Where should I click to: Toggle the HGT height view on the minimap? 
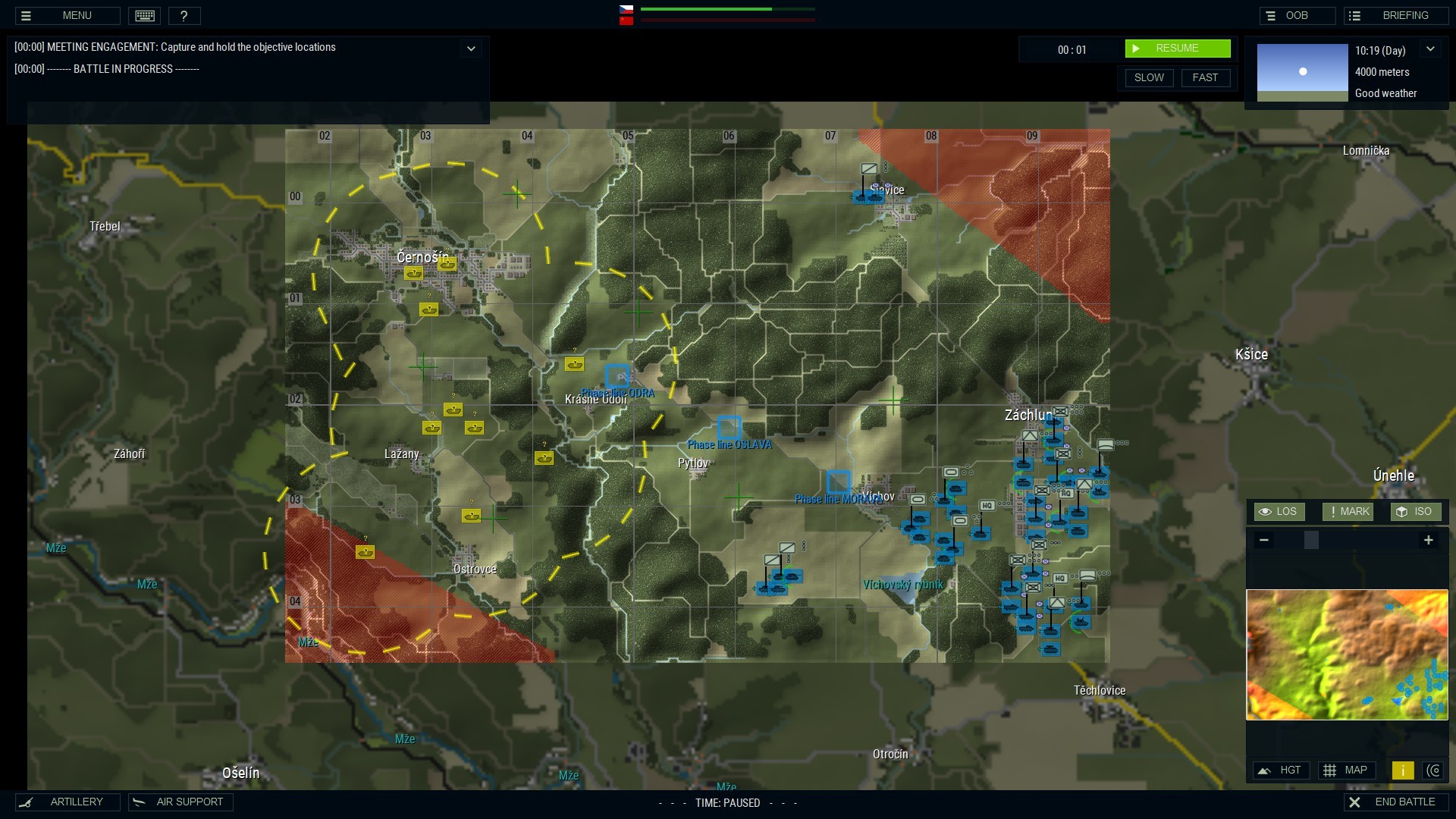pyautogui.click(x=1281, y=770)
